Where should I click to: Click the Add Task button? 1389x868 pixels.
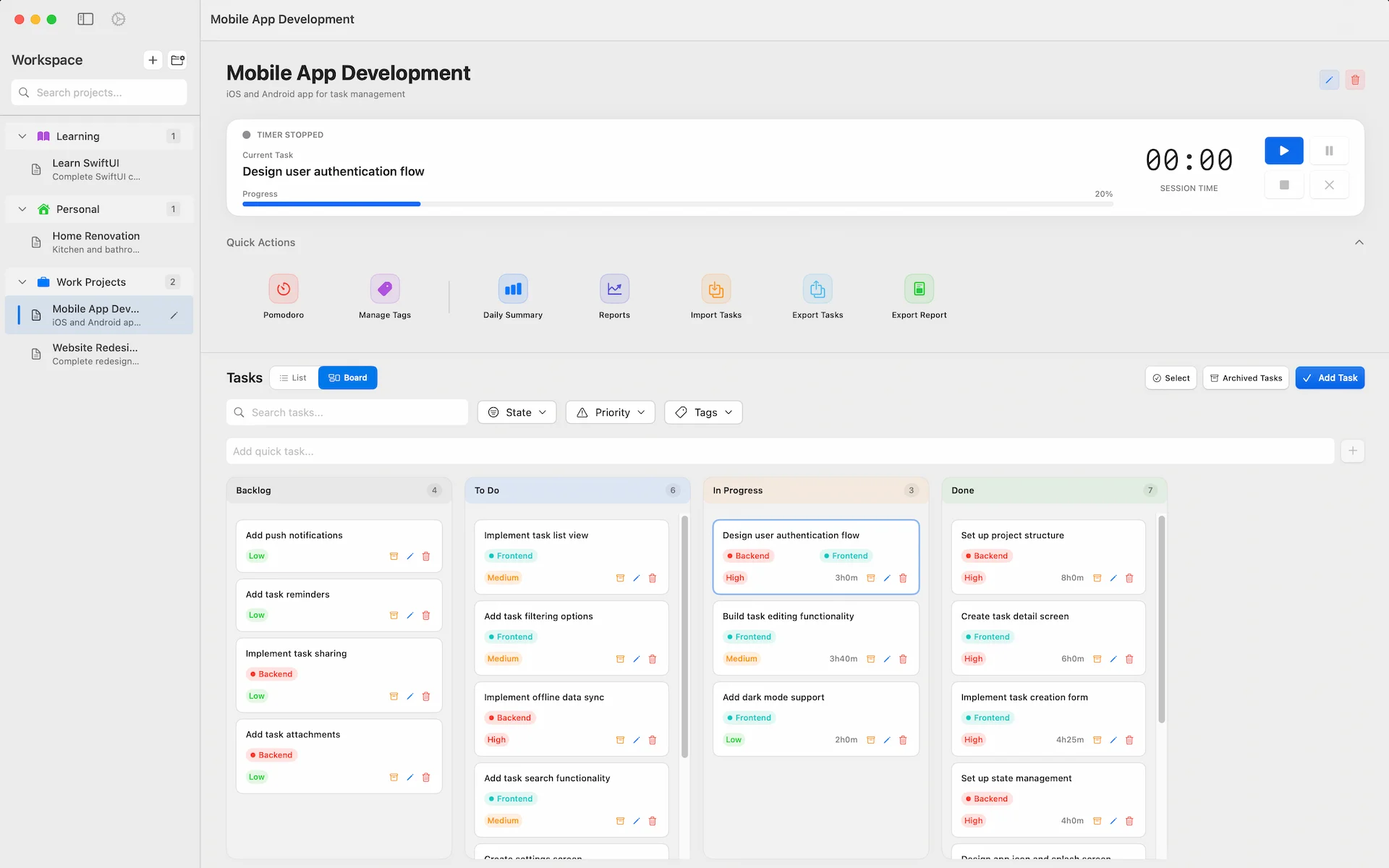click(x=1330, y=378)
